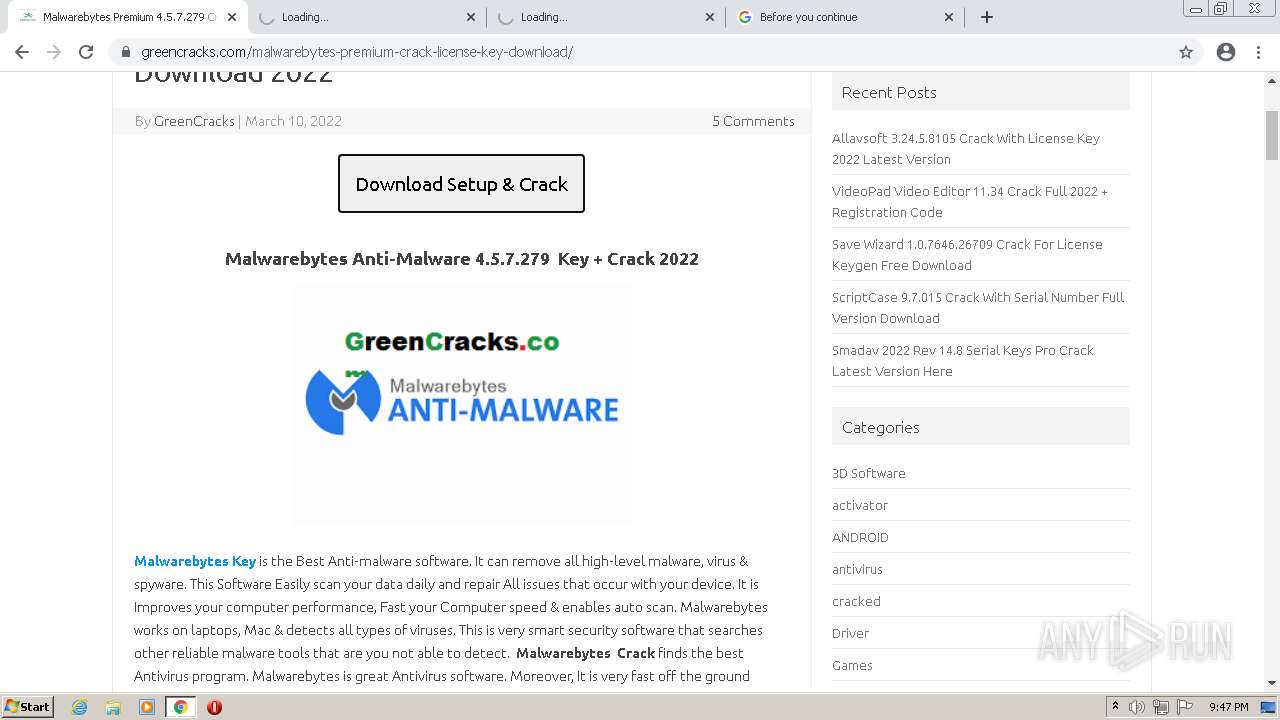Switch to the second Loading tab
The image size is (1280, 720).
(x=605, y=17)
